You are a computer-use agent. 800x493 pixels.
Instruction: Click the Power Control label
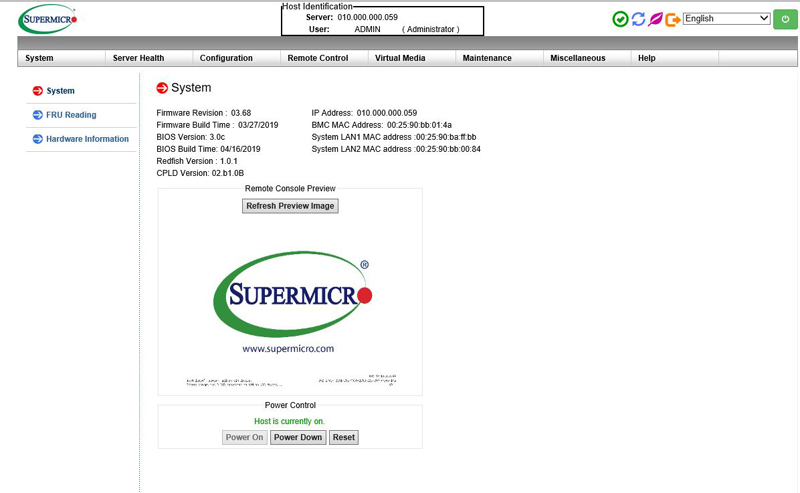pos(290,405)
